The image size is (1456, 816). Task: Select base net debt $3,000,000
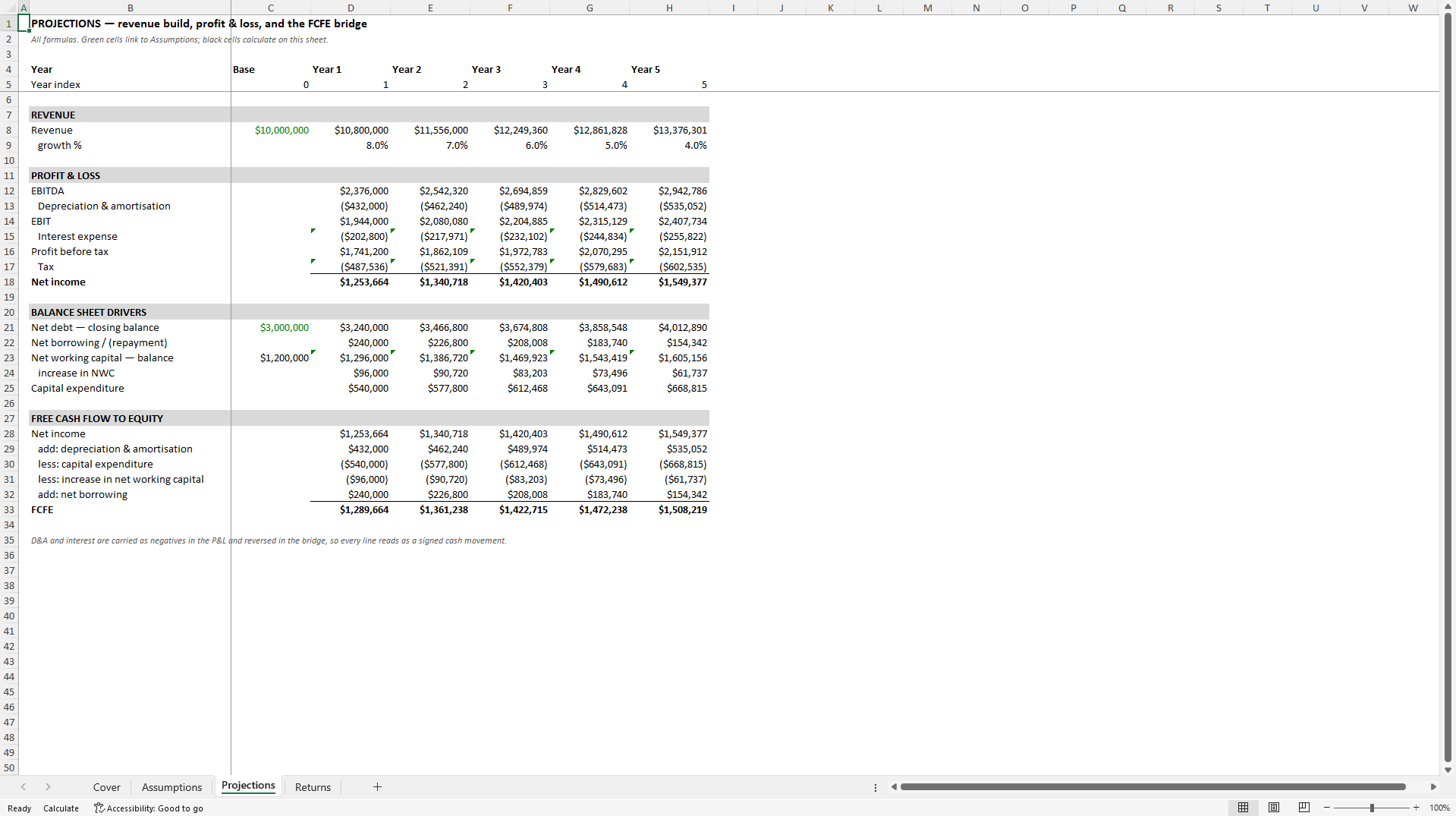(x=271, y=327)
